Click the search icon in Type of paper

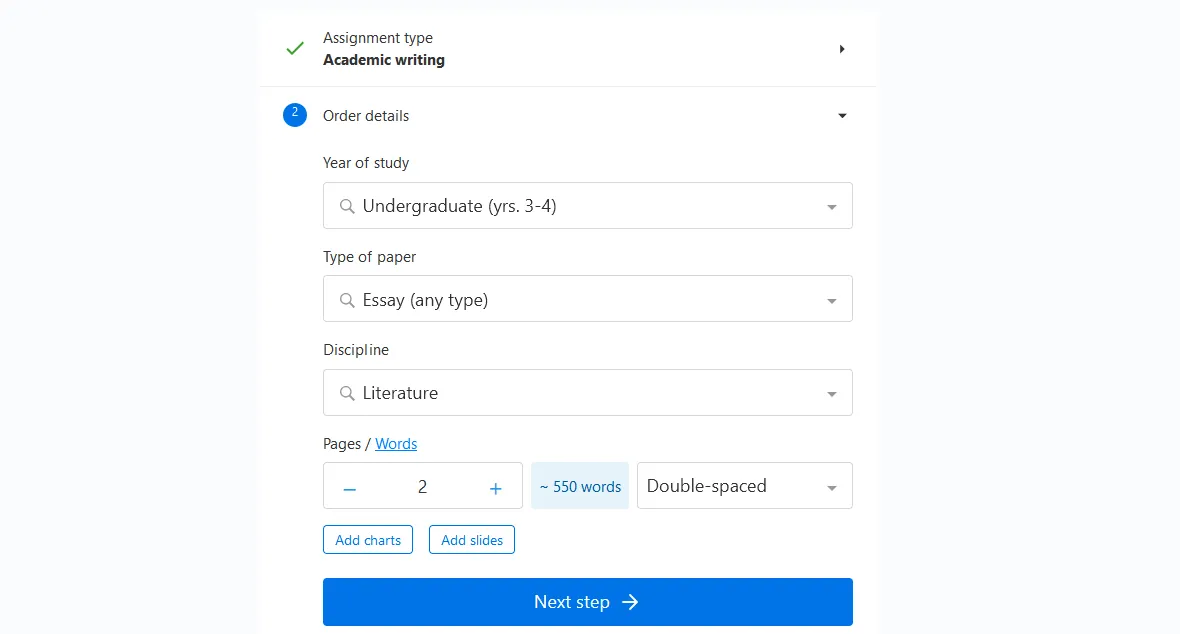[346, 300]
